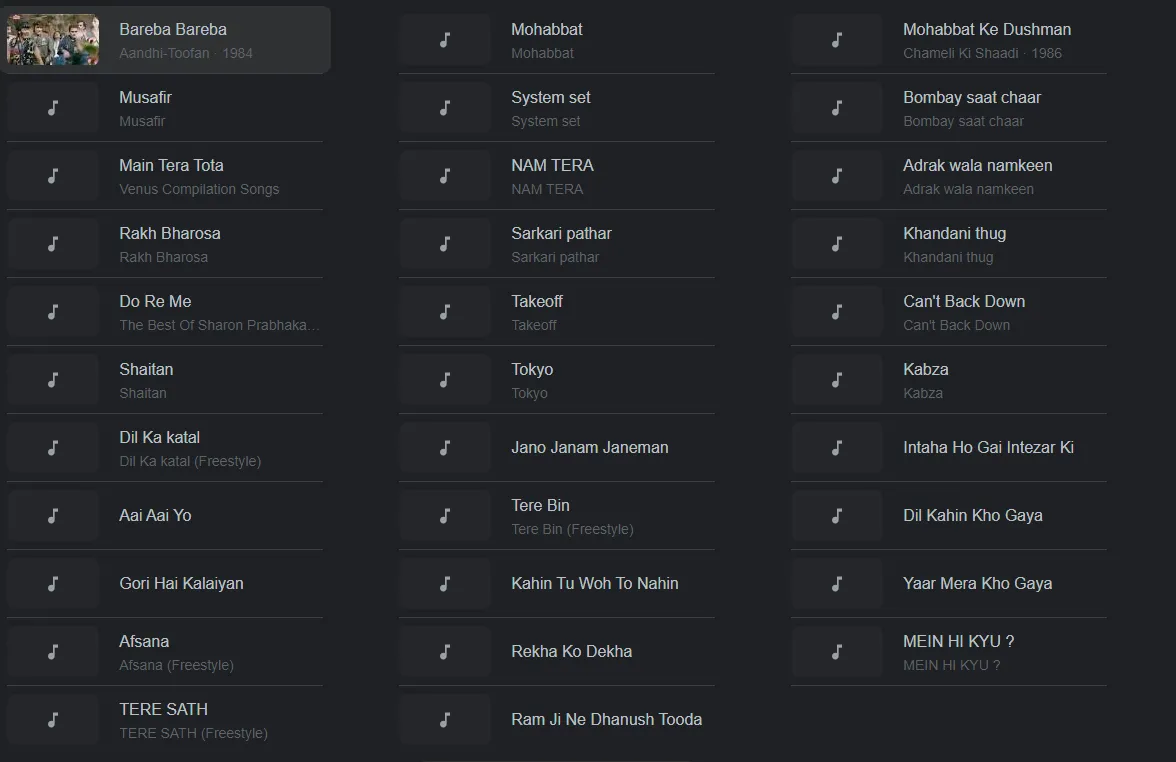This screenshot has width=1176, height=762.
Task: Click the music note icon next to Takeoff
Action: tap(445, 312)
